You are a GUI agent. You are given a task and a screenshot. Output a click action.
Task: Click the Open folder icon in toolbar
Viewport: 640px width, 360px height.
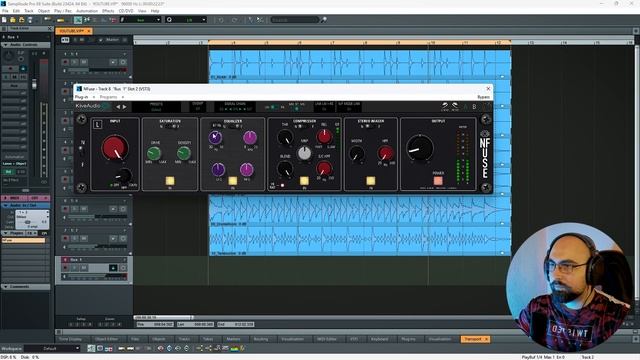coord(13,20)
